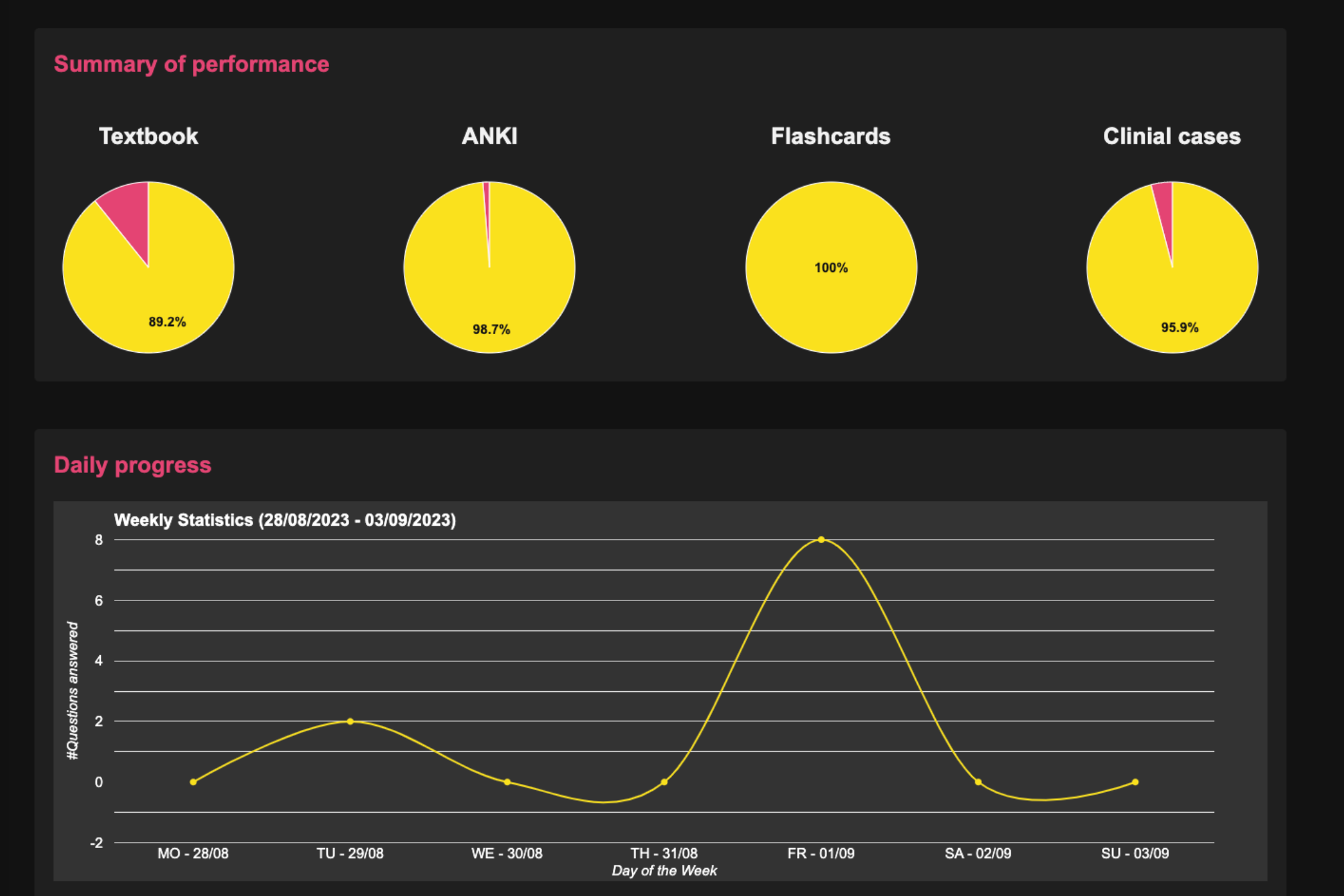The height and width of the screenshot is (896, 1344).
Task: Click the Tuesday data point at value 2
Action: click(350, 721)
